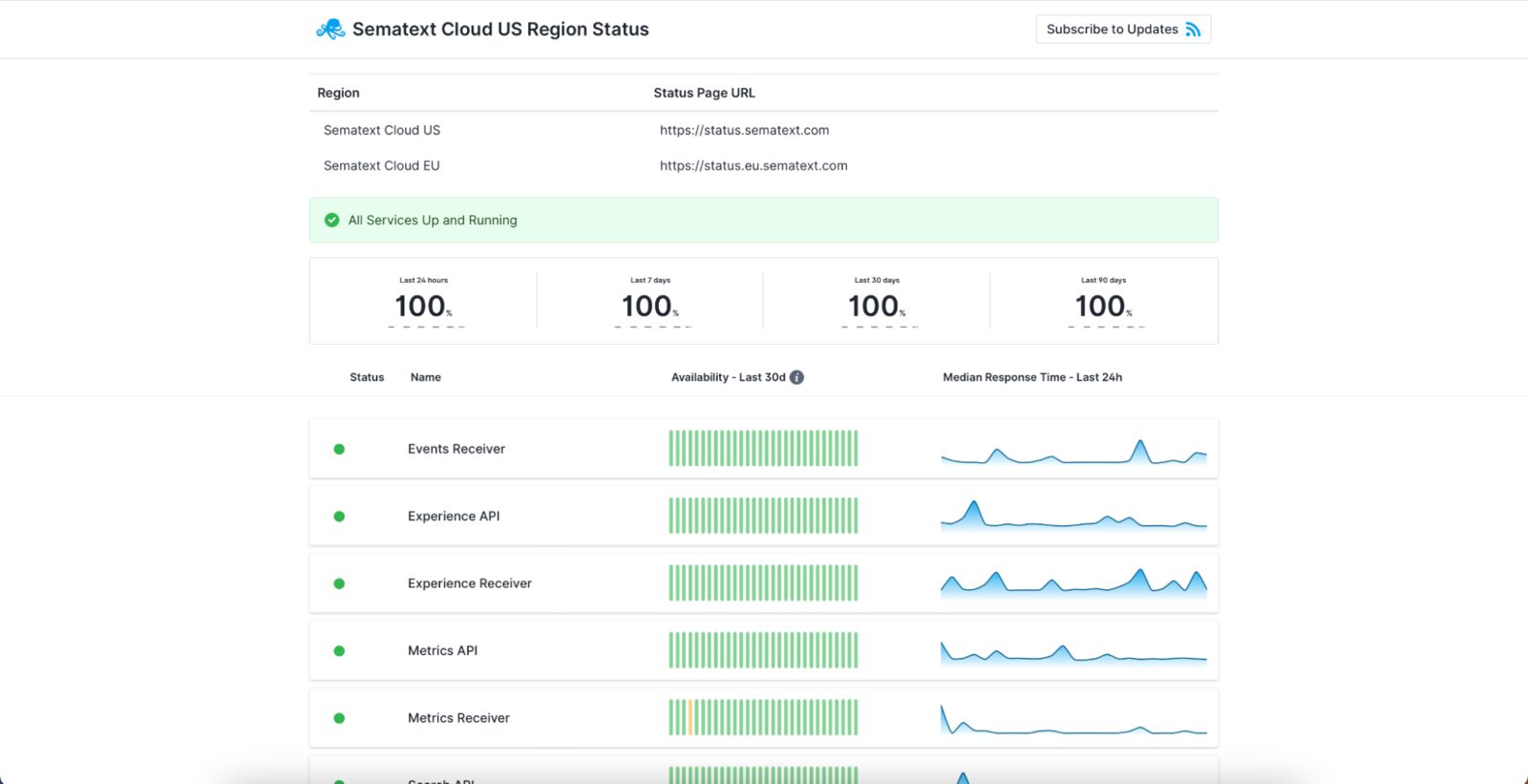Click the Availability - Last 30d header
The image size is (1528, 784).
coord(729,377)
